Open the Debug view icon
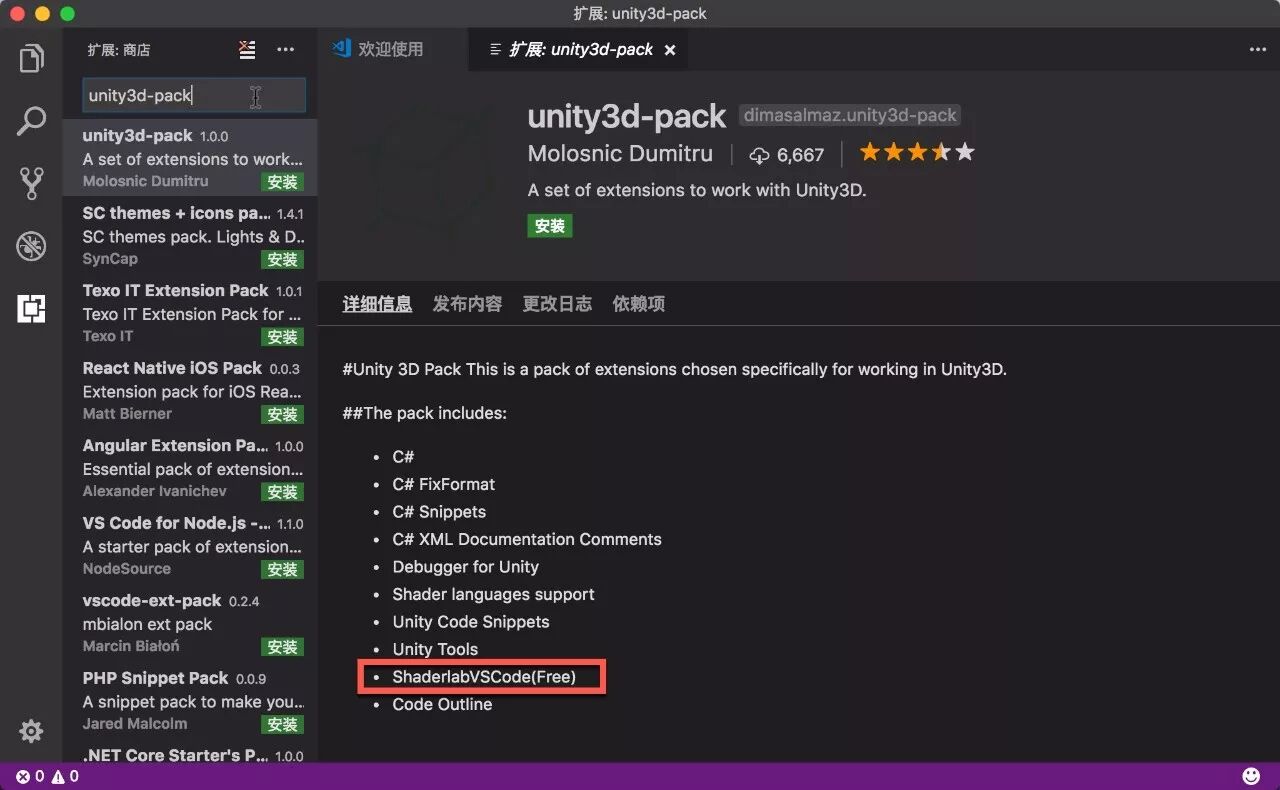The image size is (1280, 790). [32, 246]
